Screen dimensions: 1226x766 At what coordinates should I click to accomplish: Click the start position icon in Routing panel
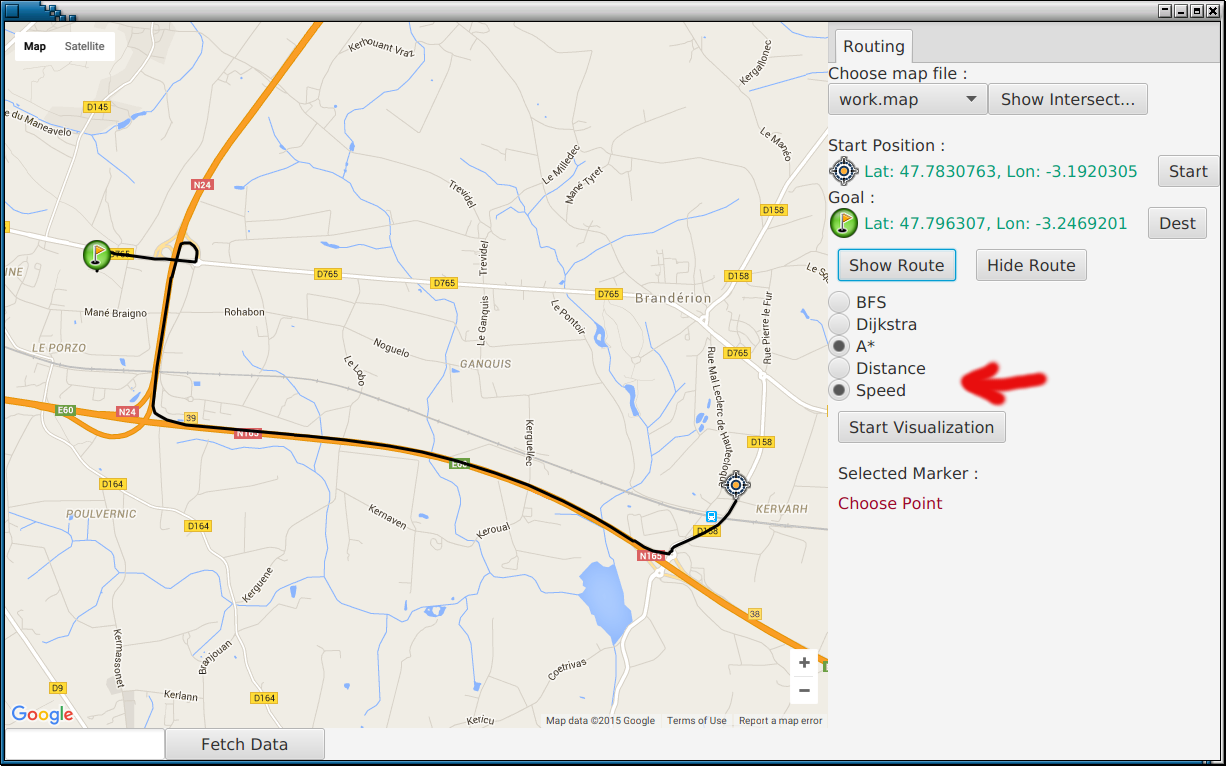click(x=843, y=171)
